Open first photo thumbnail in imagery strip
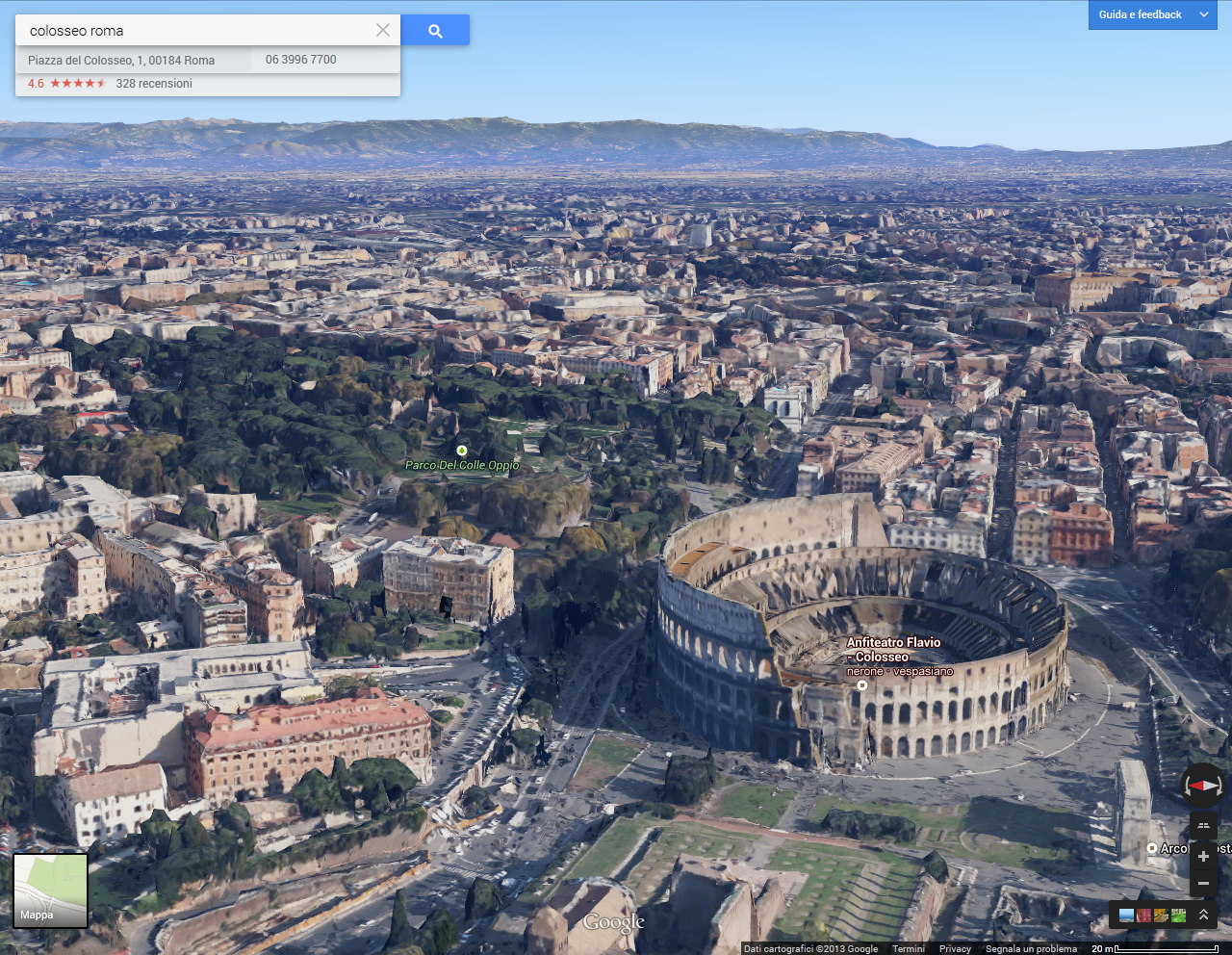The height and width of the screenshot is (955, 1232). point(1126,916)
